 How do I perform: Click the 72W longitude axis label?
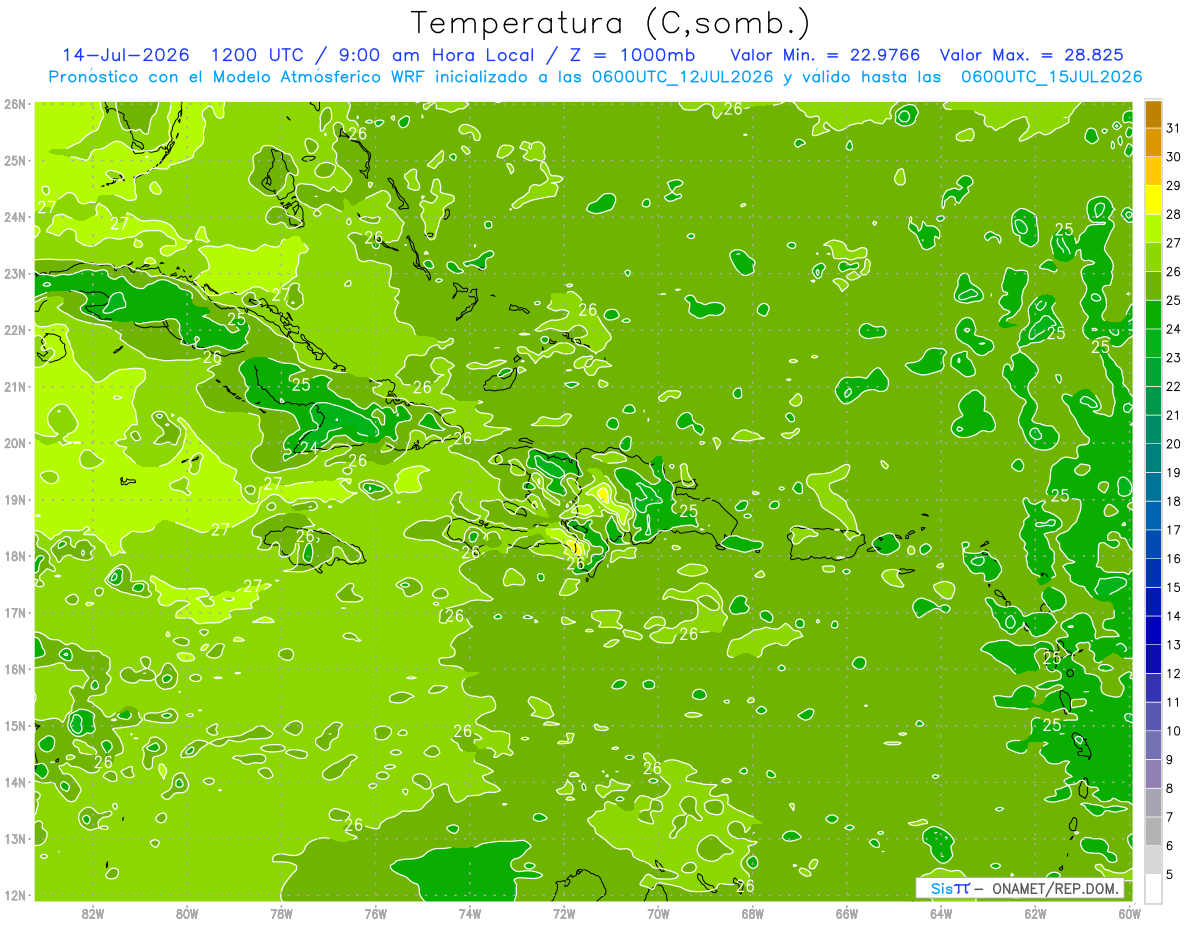coord(564,913)
